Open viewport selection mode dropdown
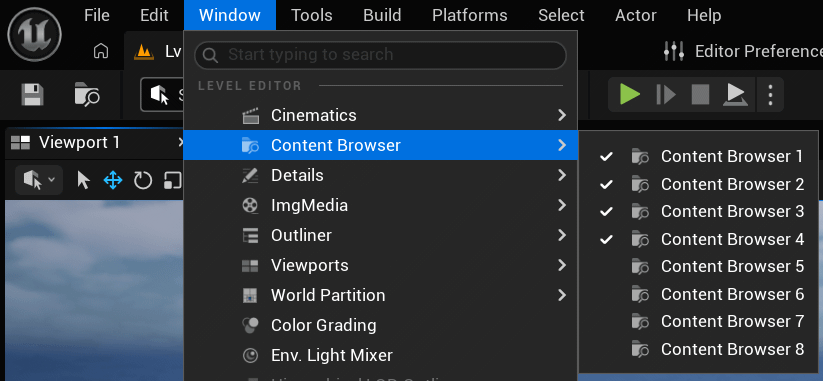The image size is (823, 381). pyautogui.click(x=39, y=181)
